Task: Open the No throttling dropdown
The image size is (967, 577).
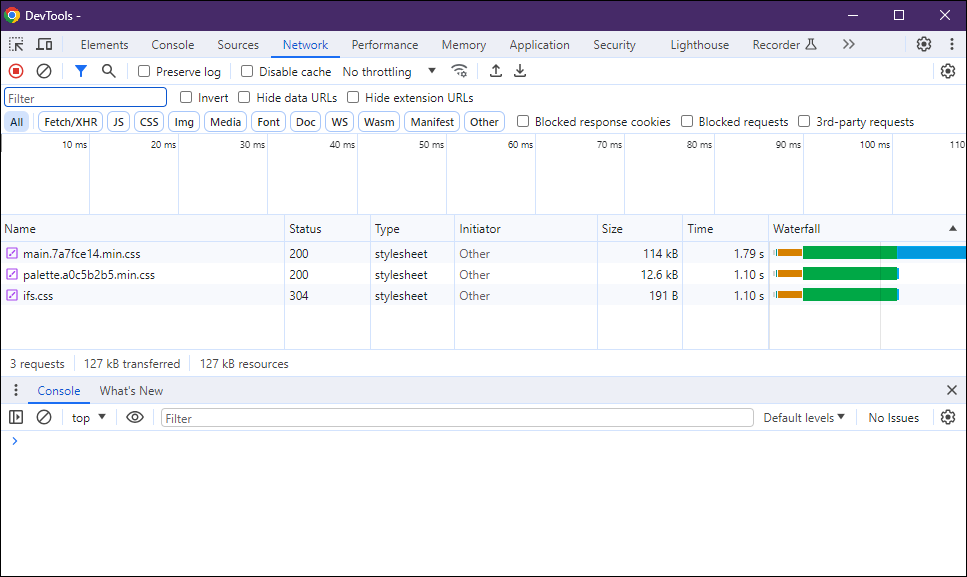Action: click(389, 72)
